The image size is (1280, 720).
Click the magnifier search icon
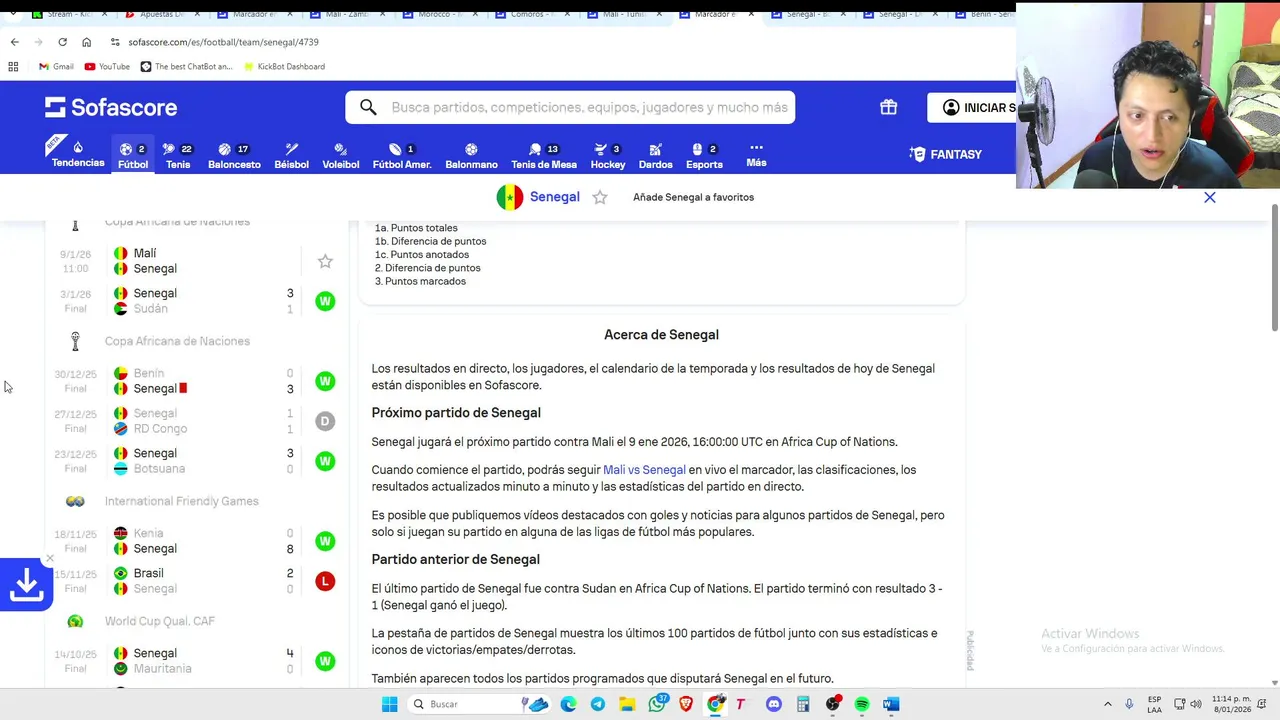(368, 107)
